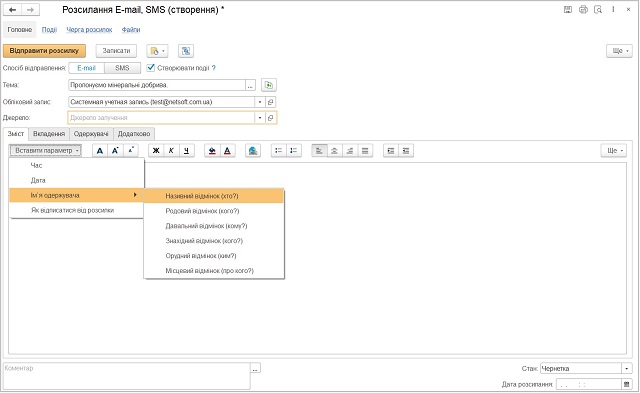
Task: Open the Тема ellipsis selection button
Action: (250, 85)
